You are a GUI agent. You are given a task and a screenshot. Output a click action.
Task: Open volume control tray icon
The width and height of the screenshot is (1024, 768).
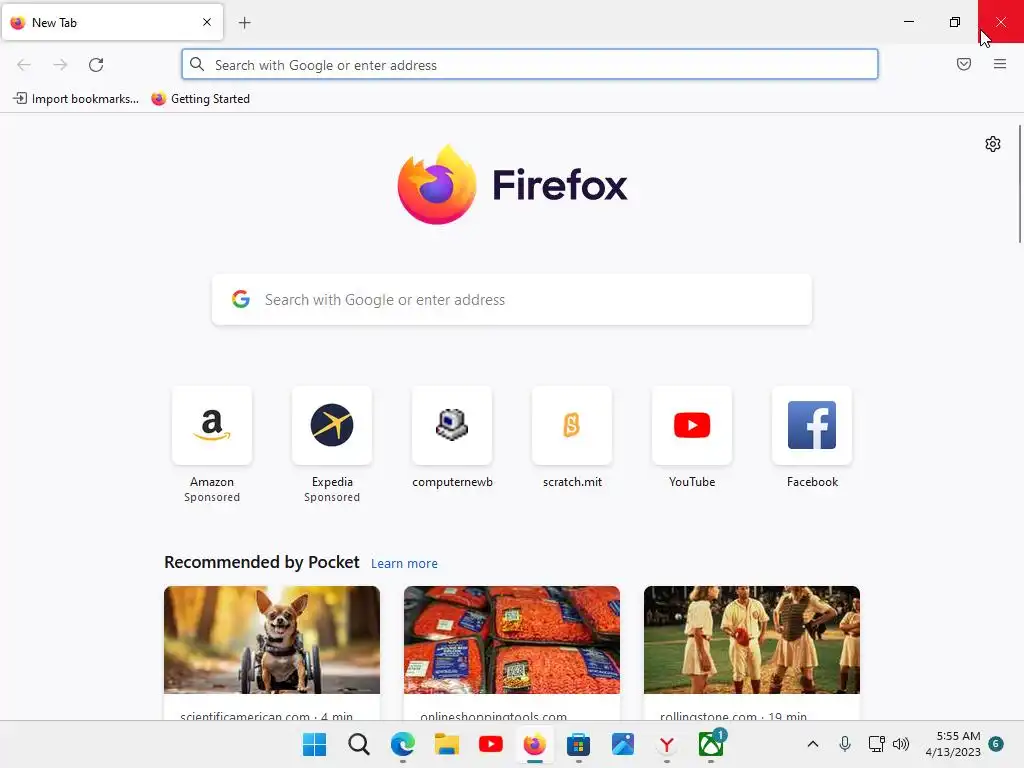click(x=901, y=744)
